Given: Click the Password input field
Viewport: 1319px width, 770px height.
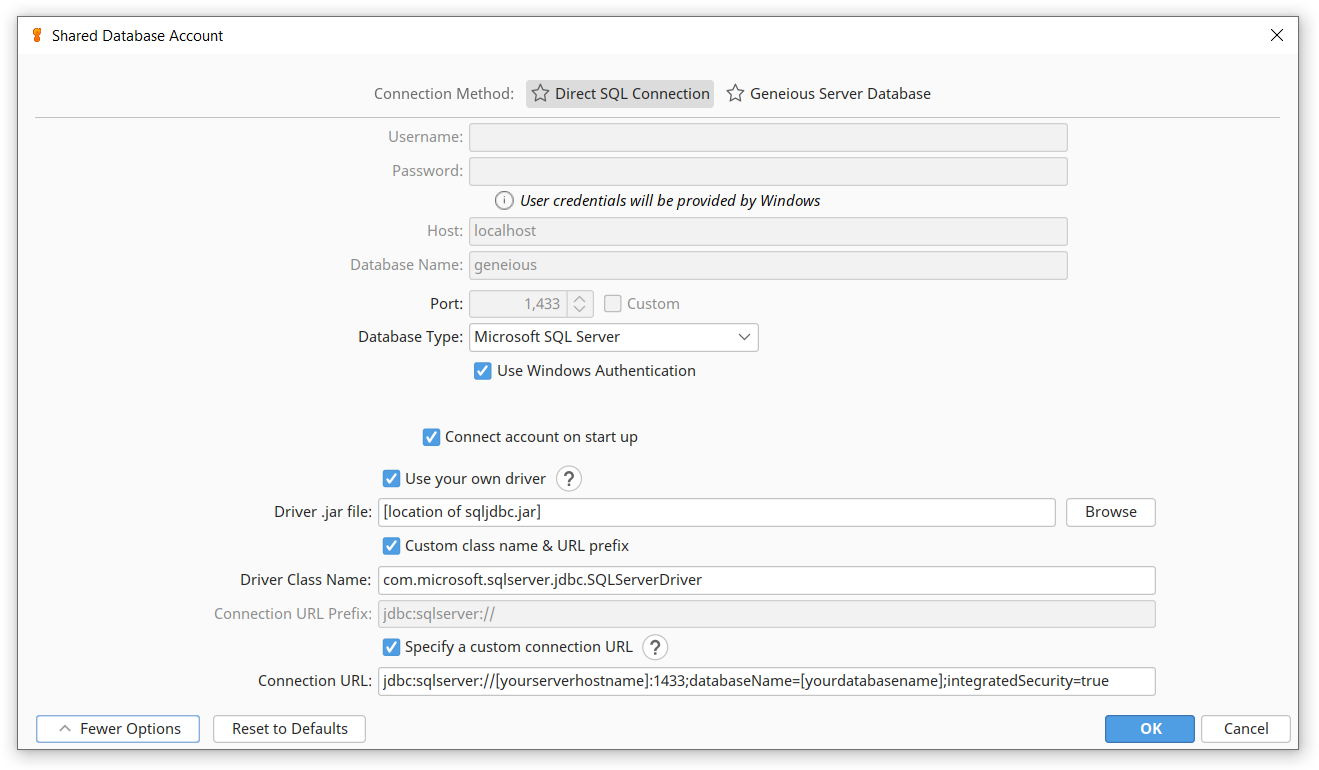Looking at the screenshot, I should (x=768, y=171).
